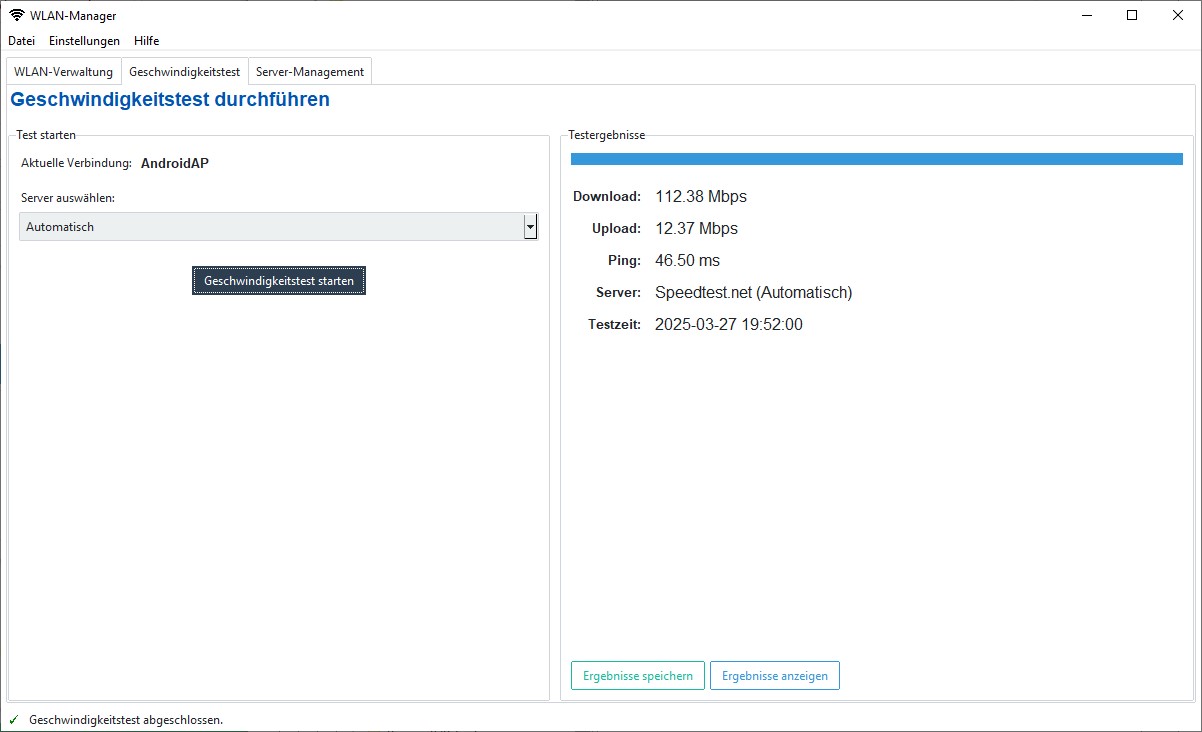The height and width of the screenshot is (732, 1202).
Task: Open the Datei menu
Action: pos(21,41)
